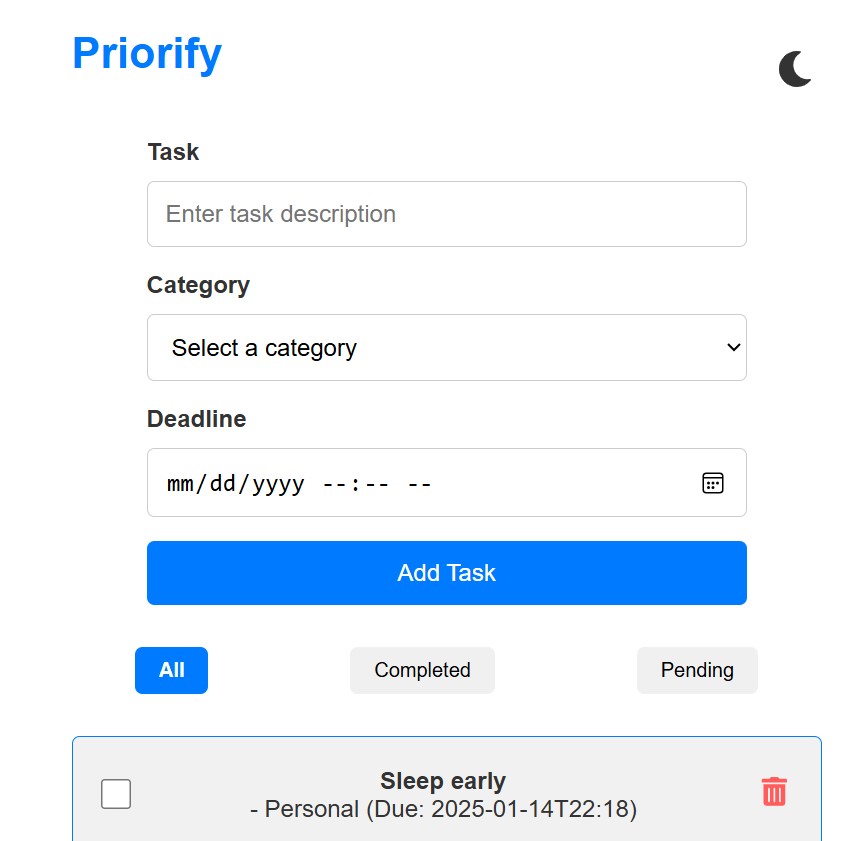The width and height of the screenshot is (861, 841).
Task: Click the chevron arrow of Category select
Action: (733, 348)
